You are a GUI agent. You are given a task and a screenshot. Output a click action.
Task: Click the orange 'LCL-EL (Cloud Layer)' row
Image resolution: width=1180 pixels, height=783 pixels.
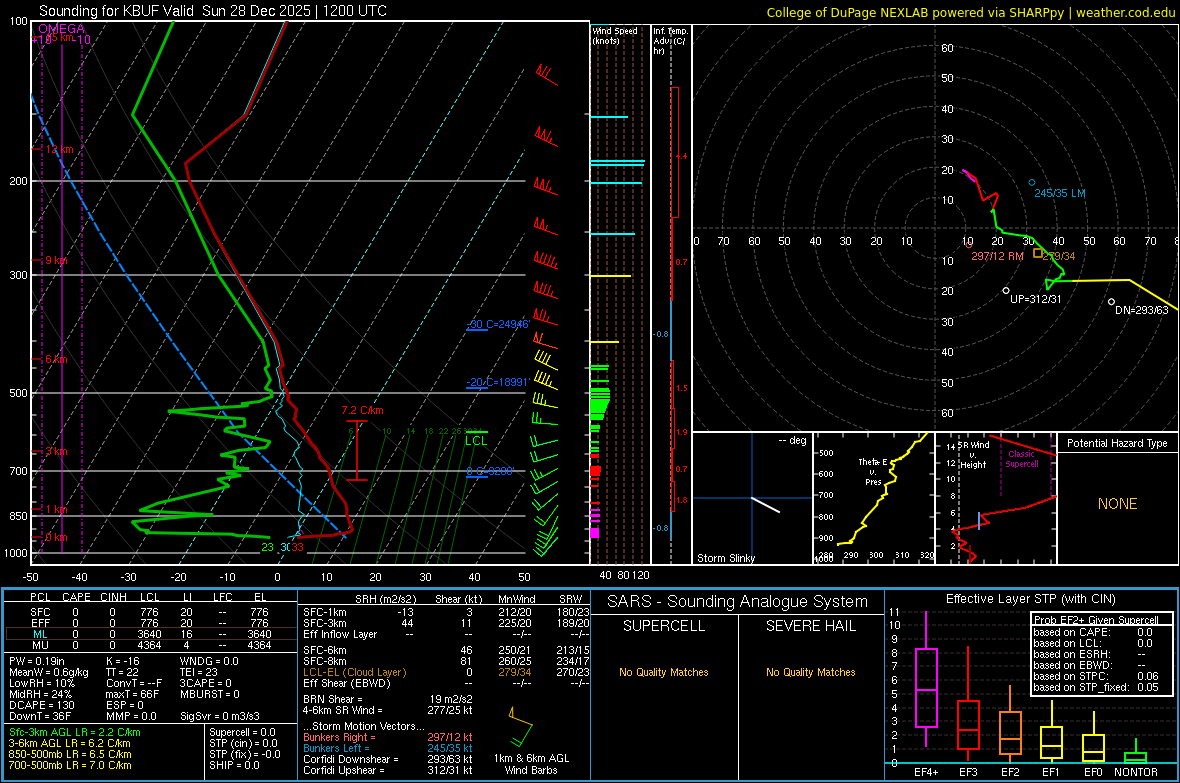tap(446, 672)
